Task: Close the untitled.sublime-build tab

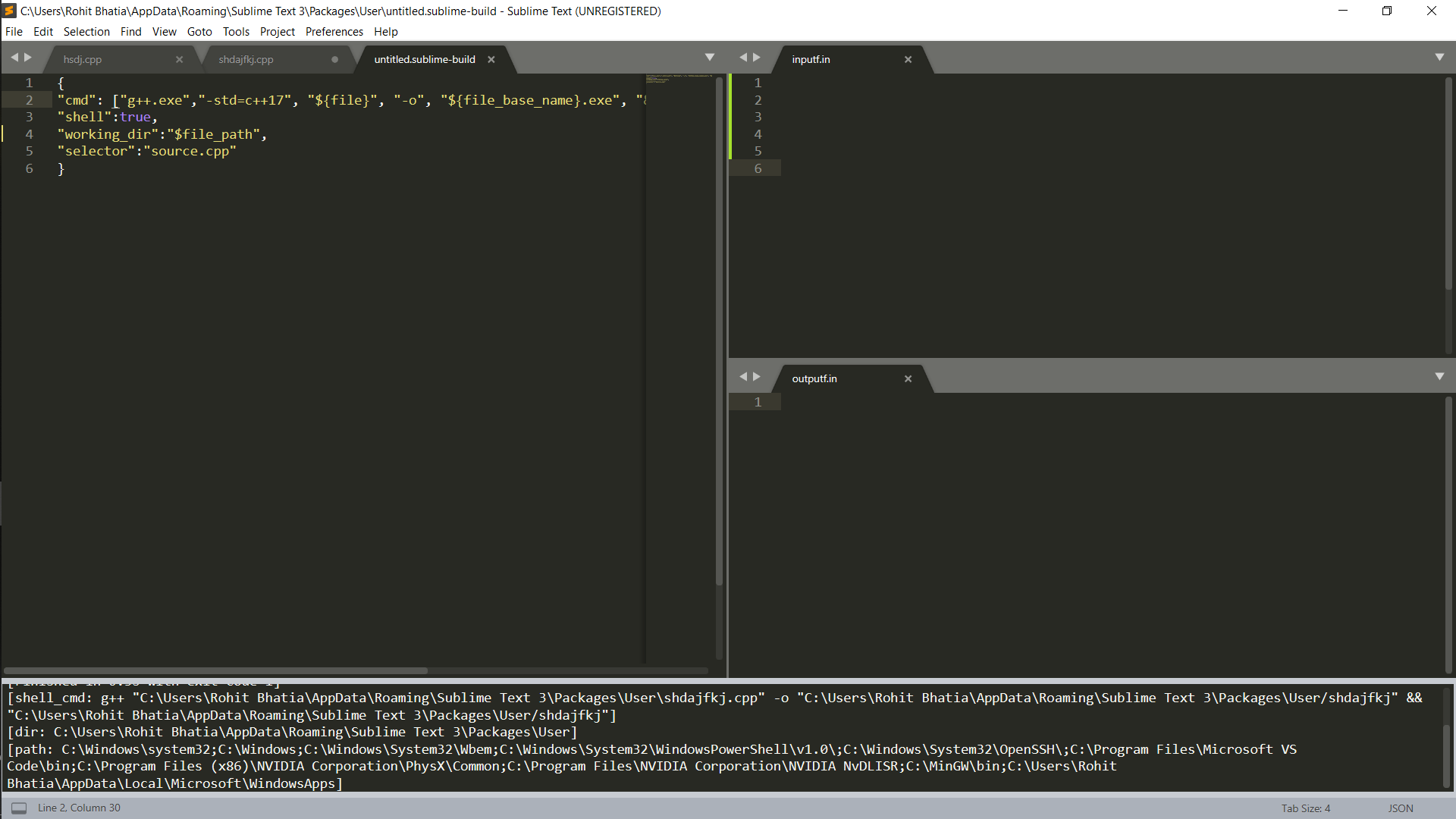Action: 491,59
